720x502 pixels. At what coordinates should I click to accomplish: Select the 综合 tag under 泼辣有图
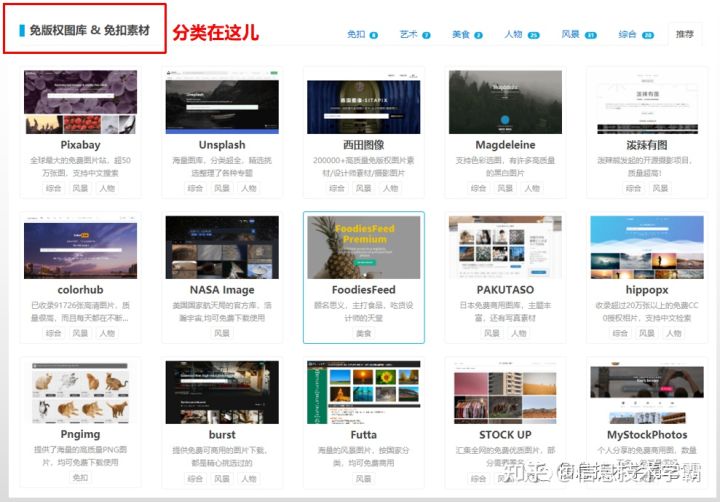(x=634, y=188)
